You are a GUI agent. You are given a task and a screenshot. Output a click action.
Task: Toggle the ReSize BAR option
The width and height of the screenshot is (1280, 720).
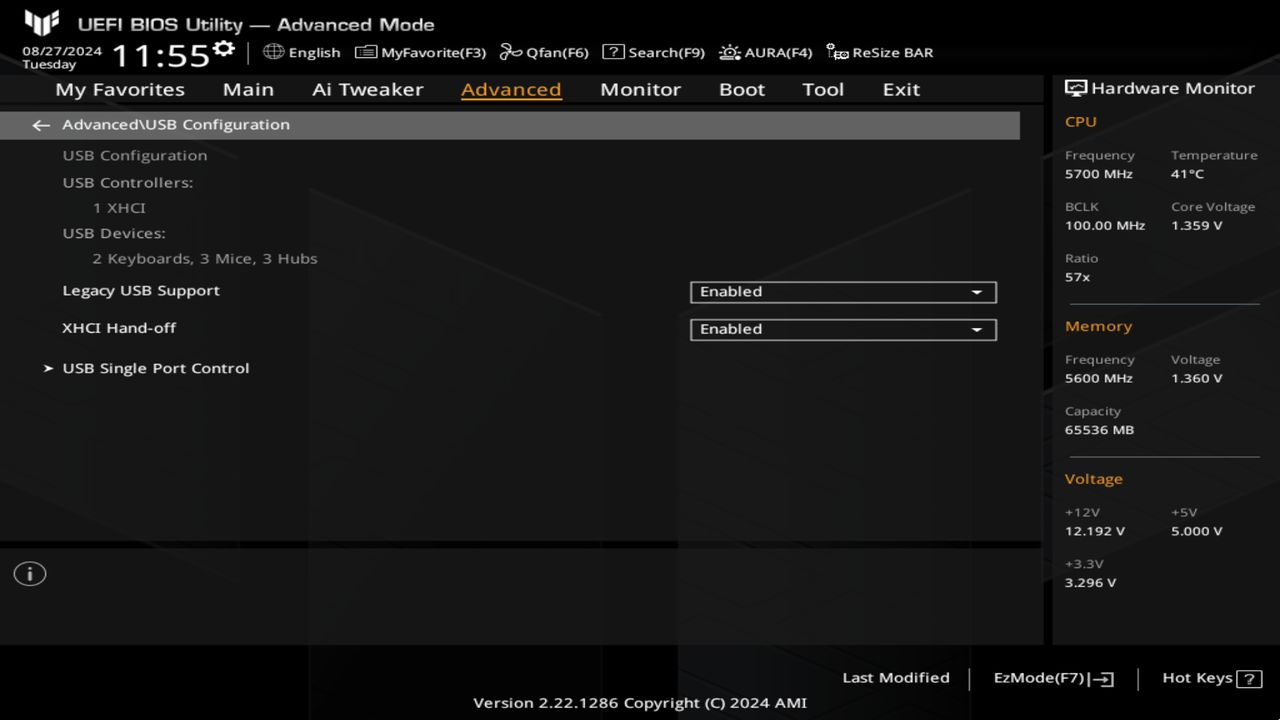[x=880, y=53]
